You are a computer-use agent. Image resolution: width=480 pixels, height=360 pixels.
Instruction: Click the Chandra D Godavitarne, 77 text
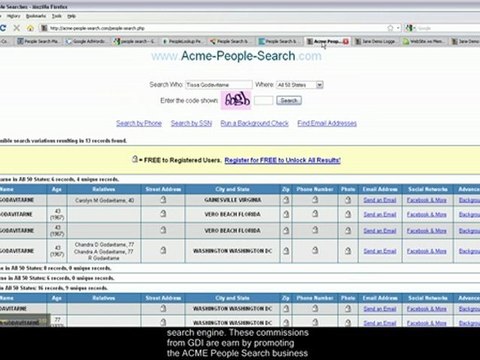[x=104, y=244]
